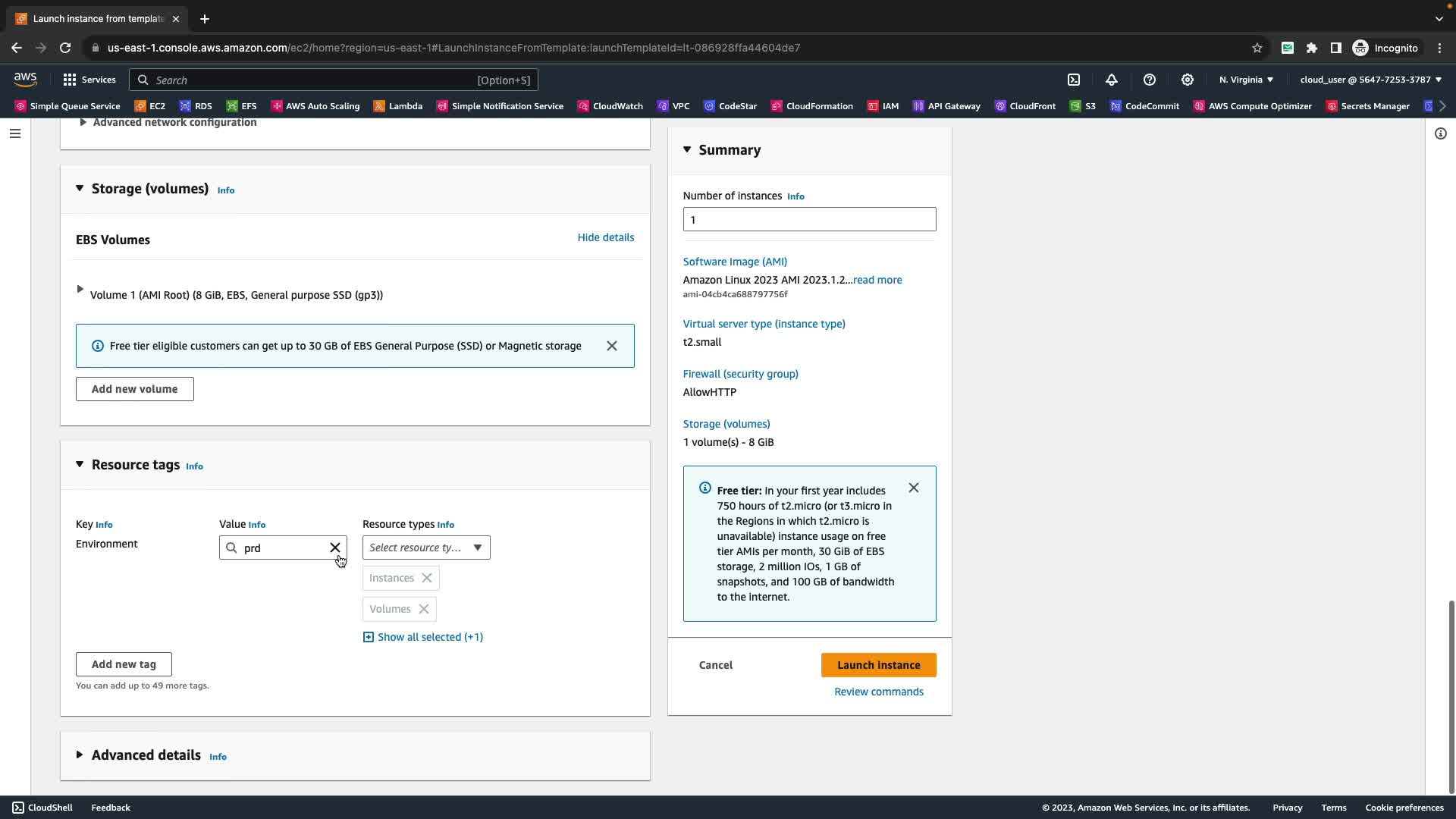Open AWS CloudShell icon in top navigation
The height and width of the screenshot is (819, 1456).
click(1074, 80)
